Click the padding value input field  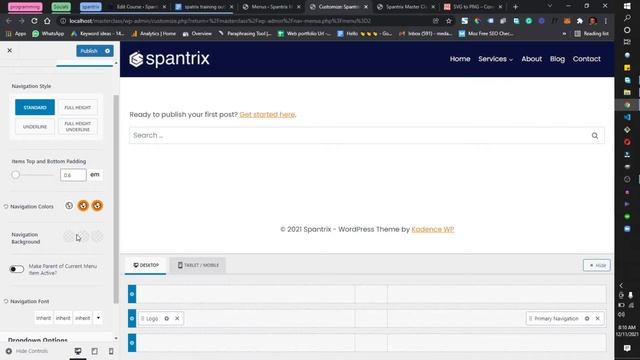click(x=73, y=175)
